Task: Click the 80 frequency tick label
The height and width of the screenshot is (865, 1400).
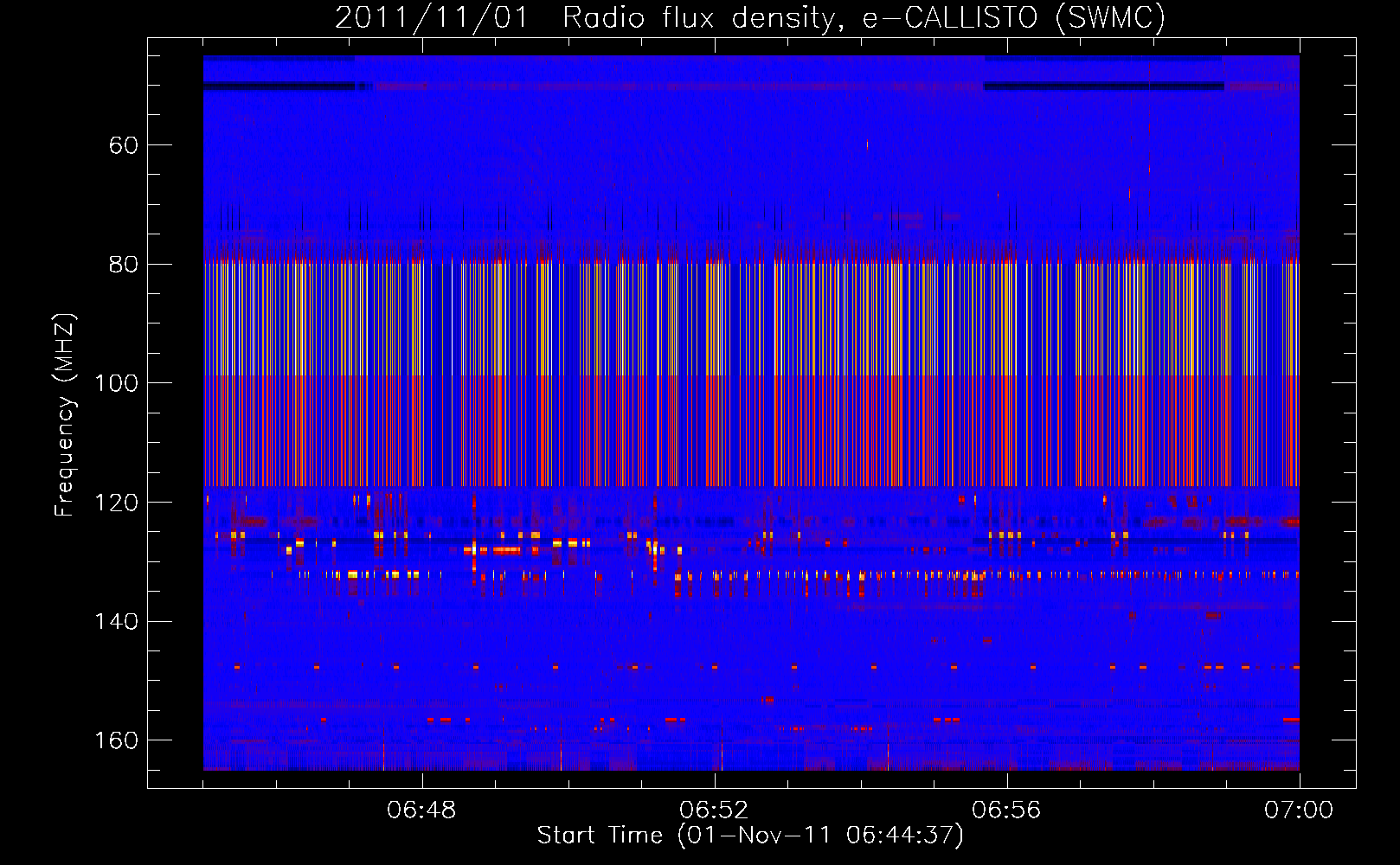Action: [x=124, y=265]
